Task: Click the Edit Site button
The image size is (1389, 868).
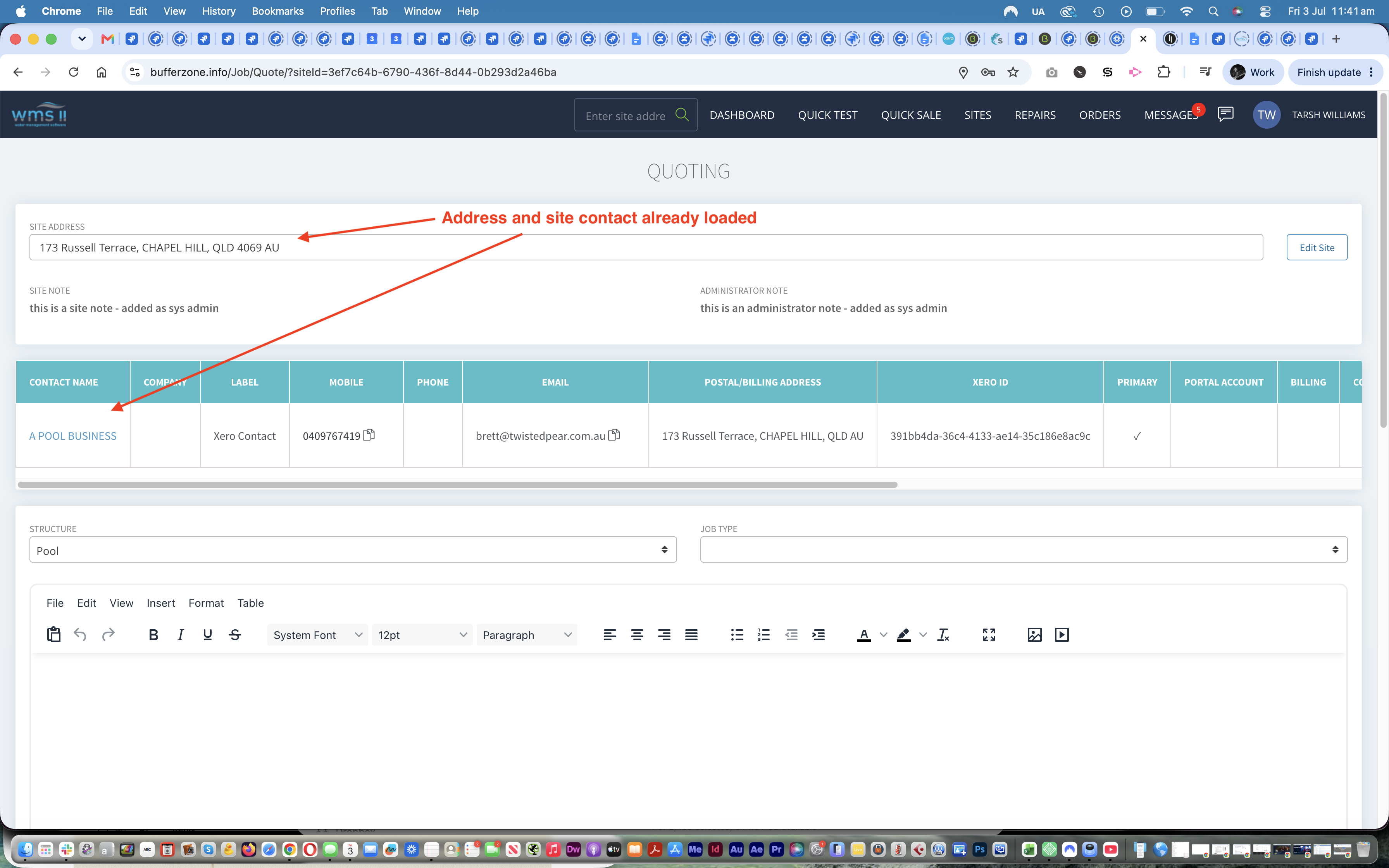Action: [x=1317, y=248]
